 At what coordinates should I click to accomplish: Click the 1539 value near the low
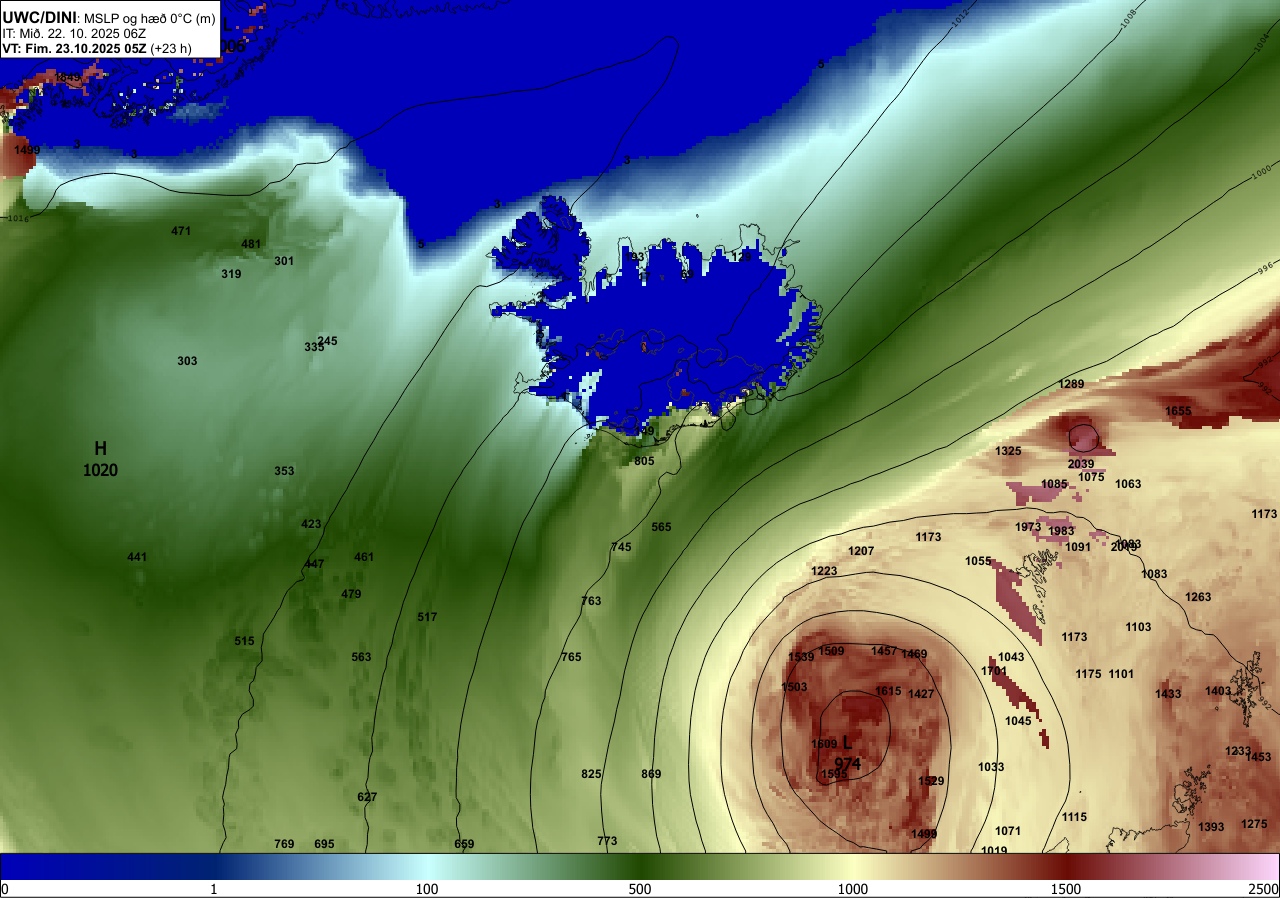coord(801,657)
